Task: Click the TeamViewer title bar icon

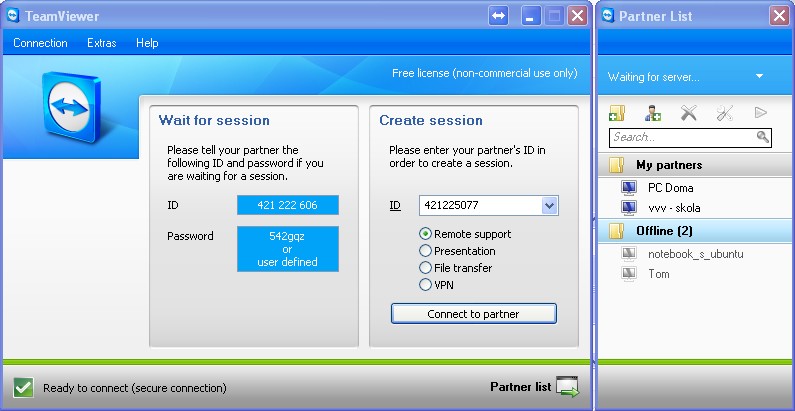Action: pos(13,16)
